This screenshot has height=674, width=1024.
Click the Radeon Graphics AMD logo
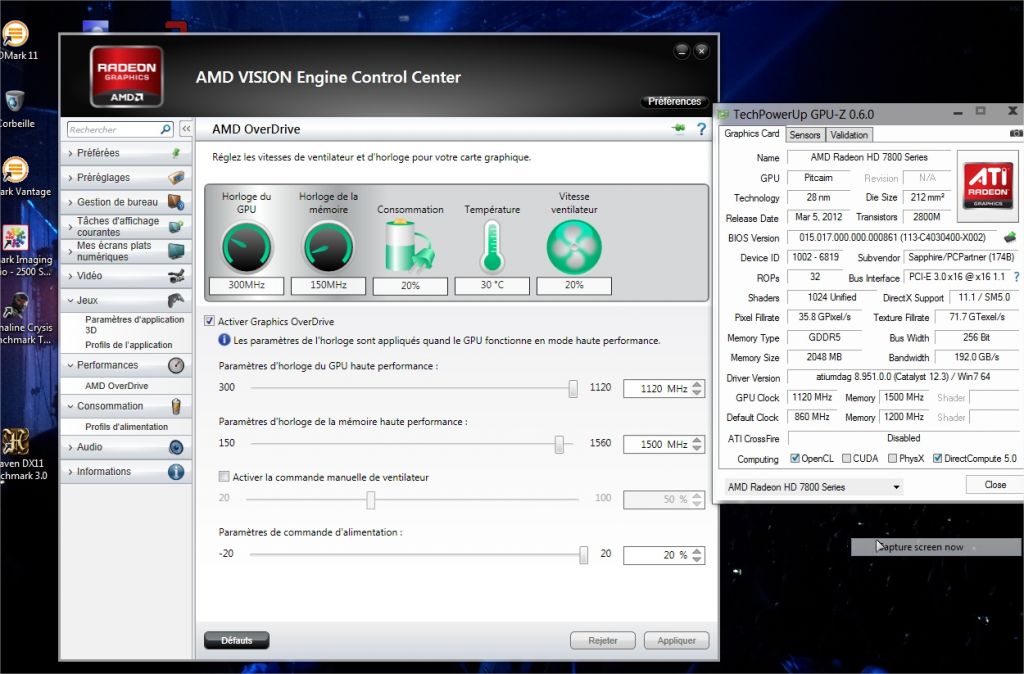127,76
